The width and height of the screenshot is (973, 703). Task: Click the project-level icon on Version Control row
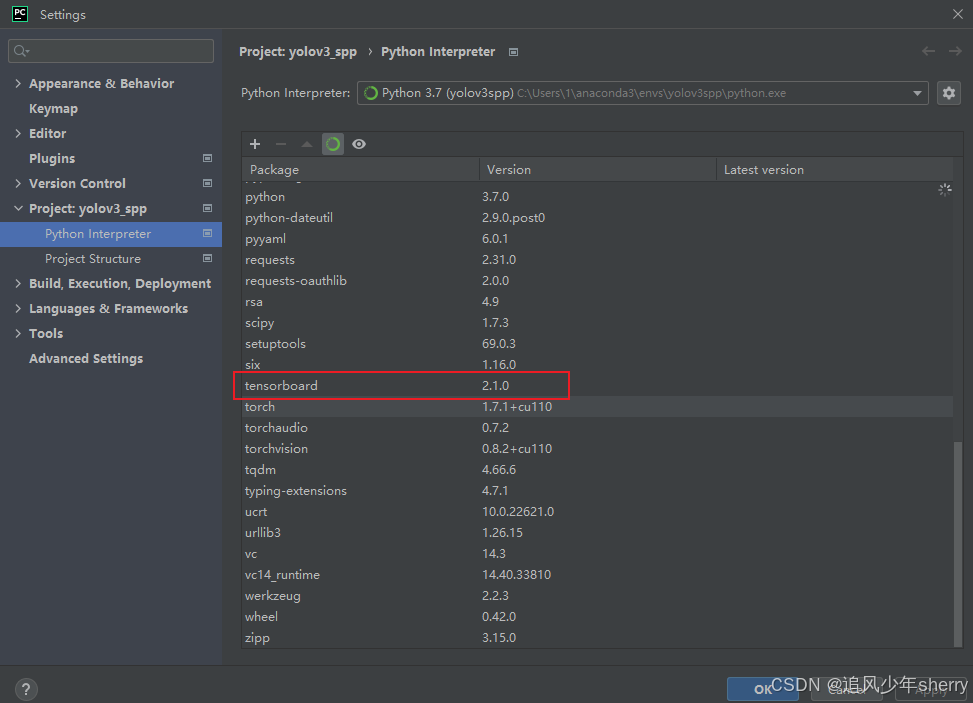tap(207, 183)
